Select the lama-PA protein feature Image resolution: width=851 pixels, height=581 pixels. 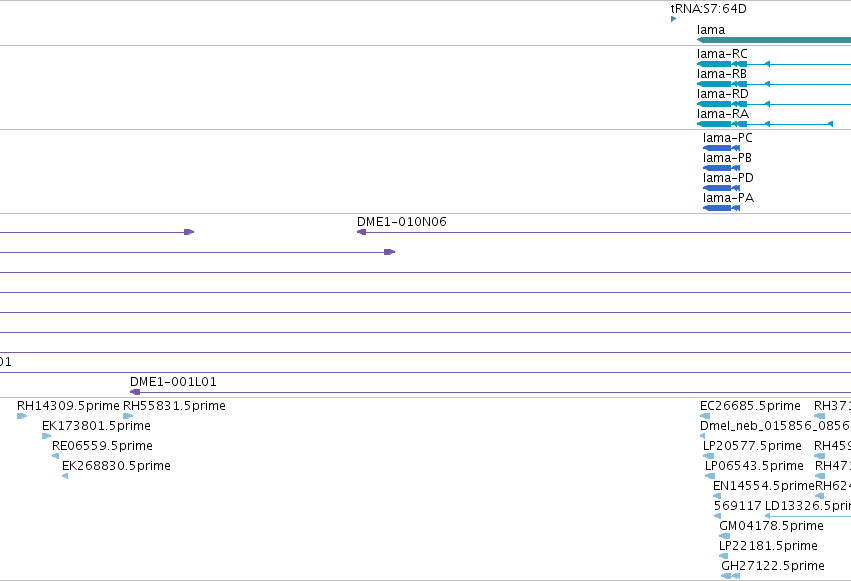[x=721, y=208]
